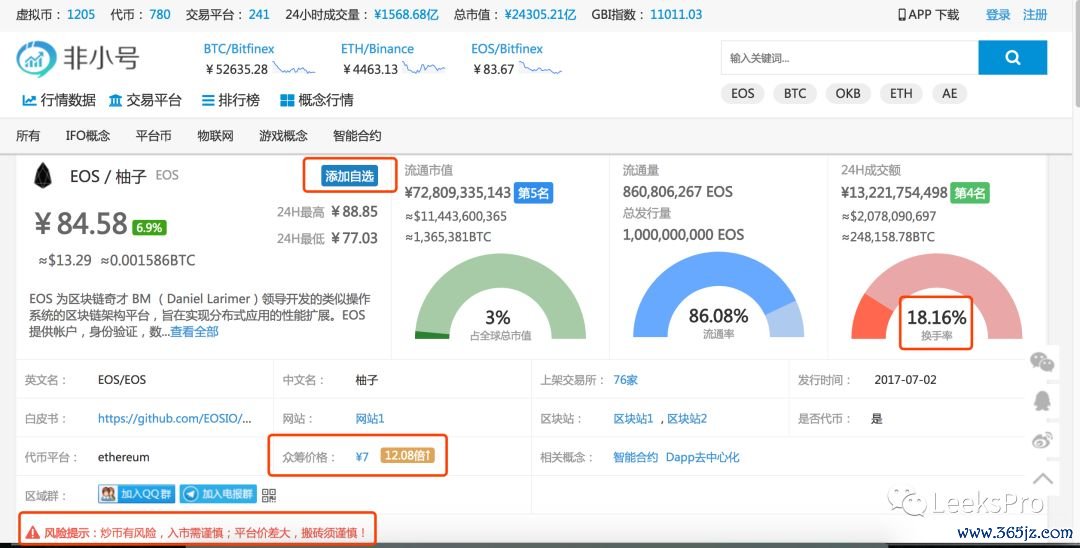Click the ETH/Binance ticker label
This screenshot has height=548, width=1080.
coord(377,49)
